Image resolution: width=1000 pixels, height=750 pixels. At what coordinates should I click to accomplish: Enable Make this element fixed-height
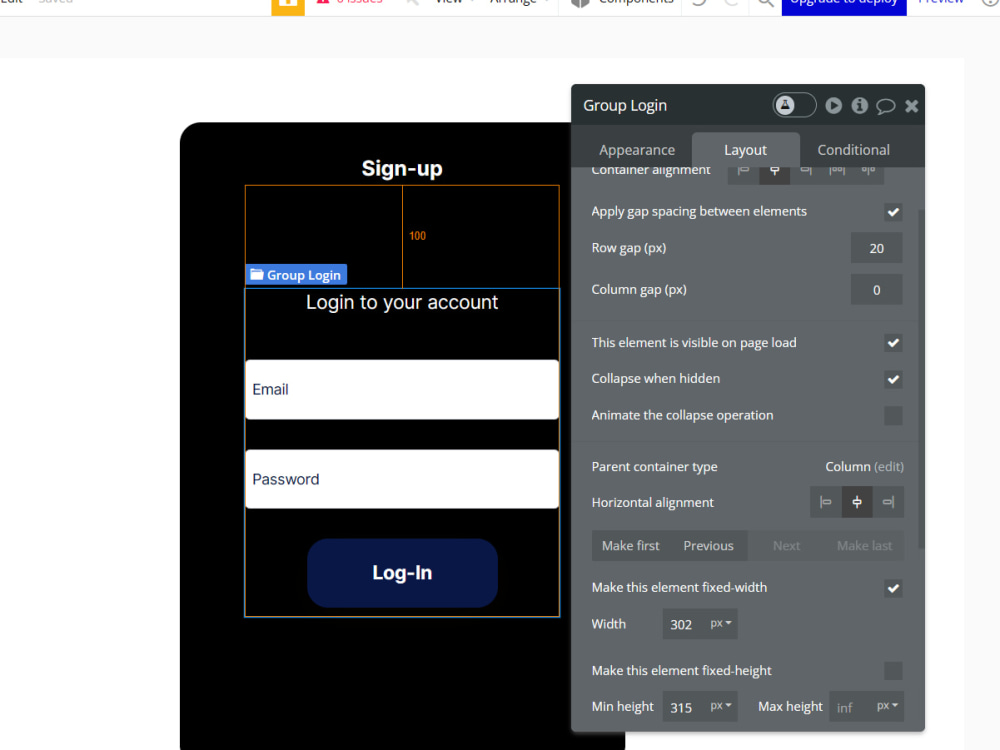[x=893, y=671]
